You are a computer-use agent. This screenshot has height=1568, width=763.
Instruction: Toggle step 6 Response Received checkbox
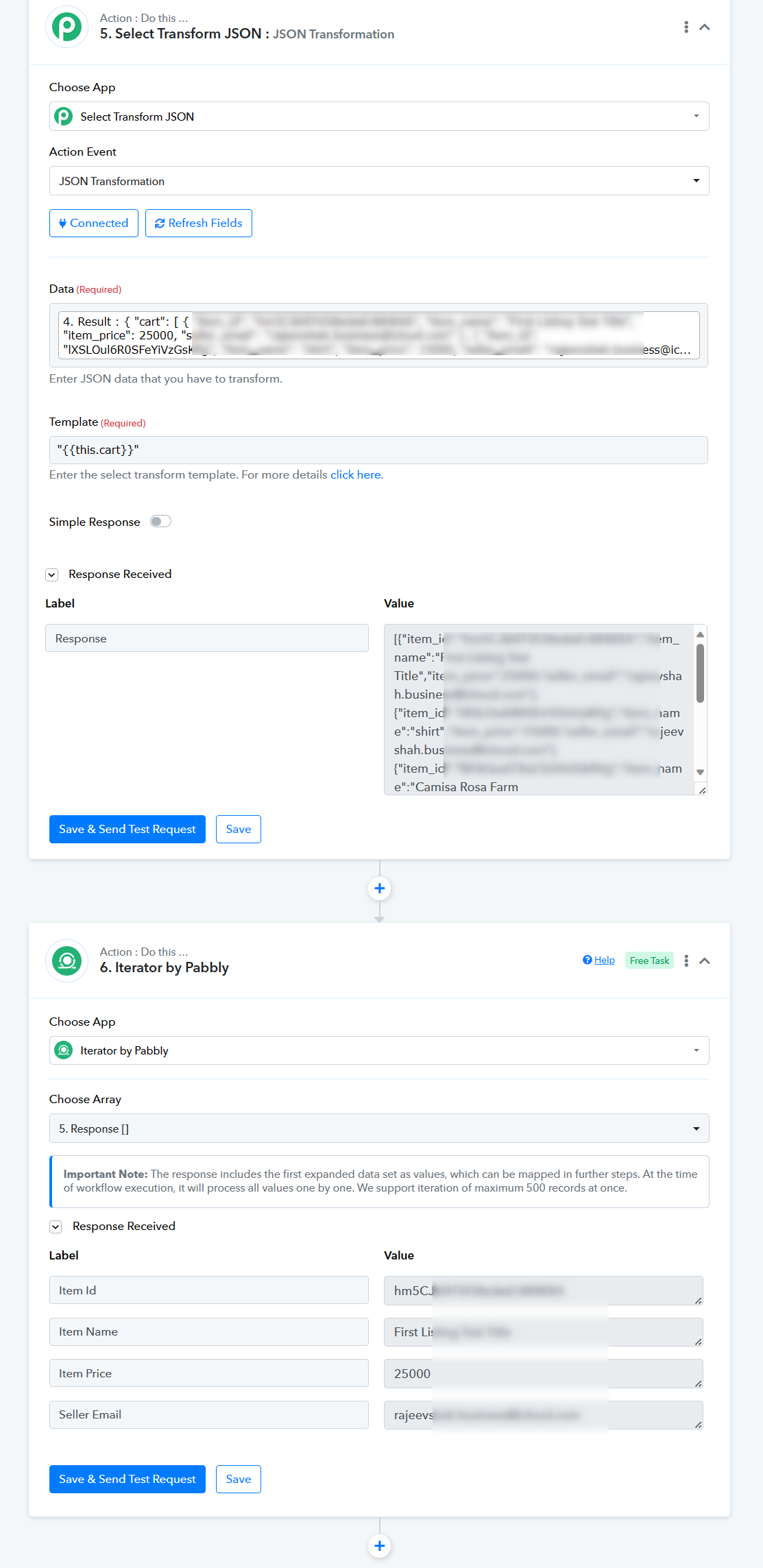click(56, 1227)
